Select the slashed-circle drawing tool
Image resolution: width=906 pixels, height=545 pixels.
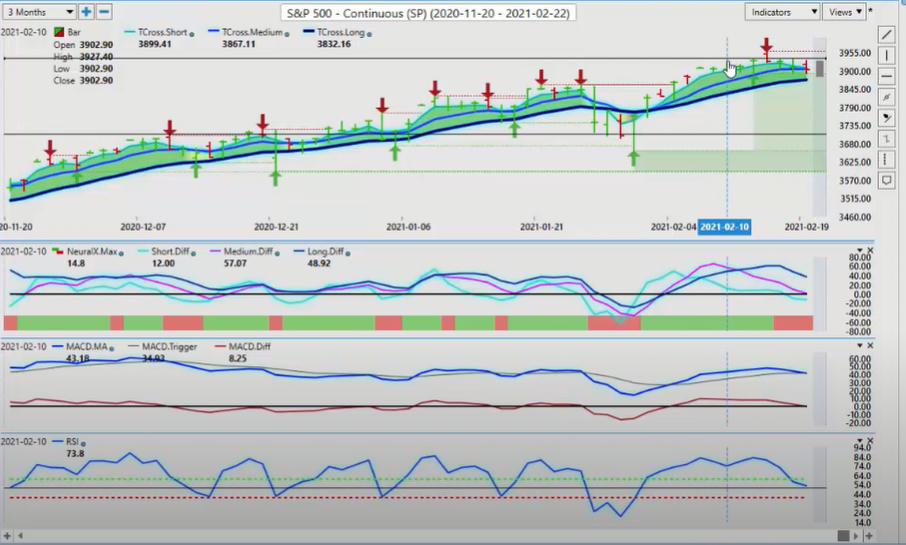(886, 97)
